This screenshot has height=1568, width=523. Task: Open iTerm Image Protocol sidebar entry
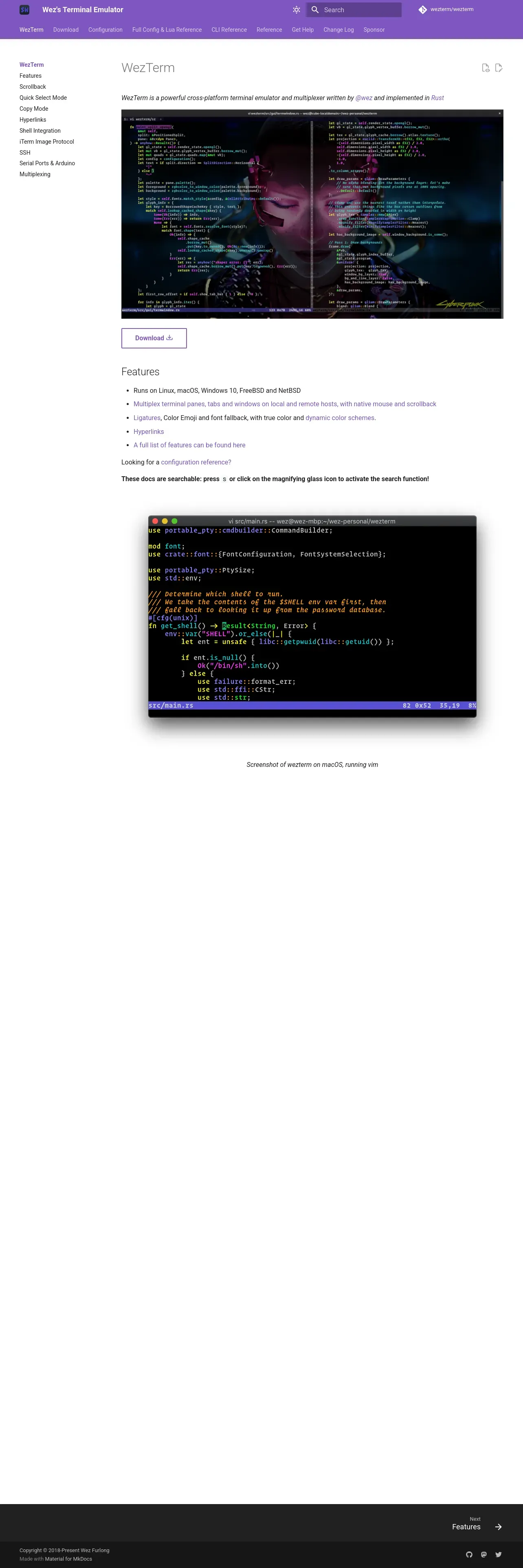pos(47,141)
